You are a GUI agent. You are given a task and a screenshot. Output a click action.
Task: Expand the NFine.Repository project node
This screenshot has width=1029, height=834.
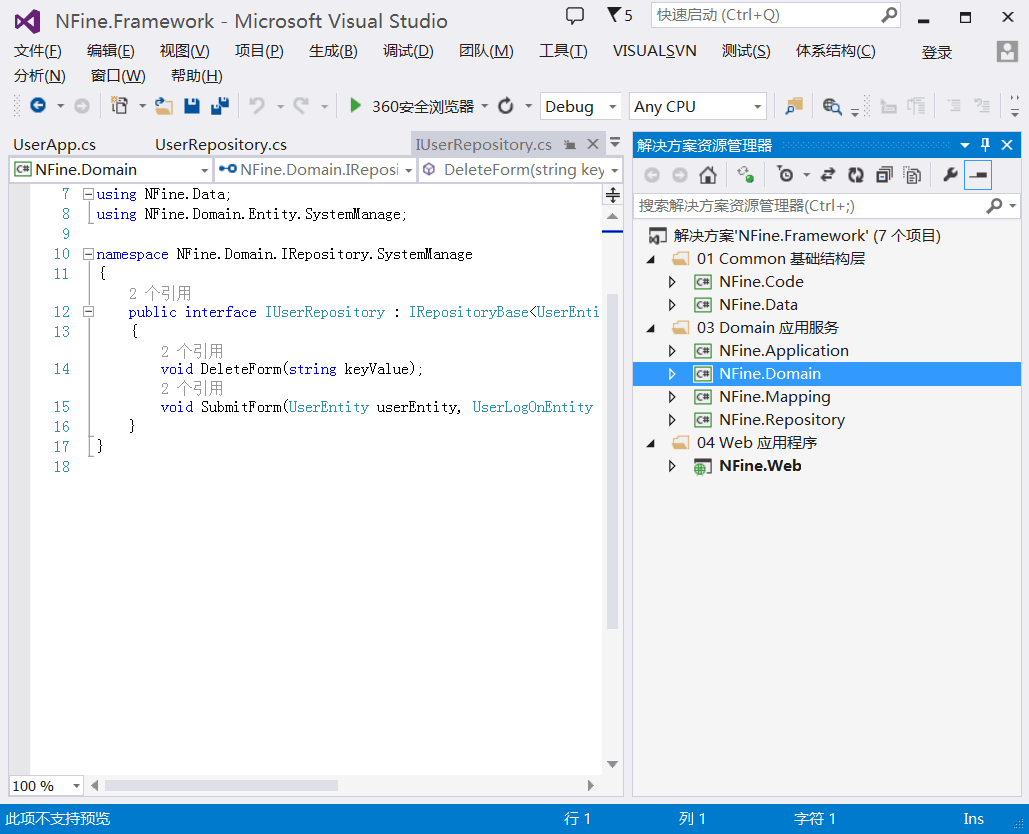(672, 419)
